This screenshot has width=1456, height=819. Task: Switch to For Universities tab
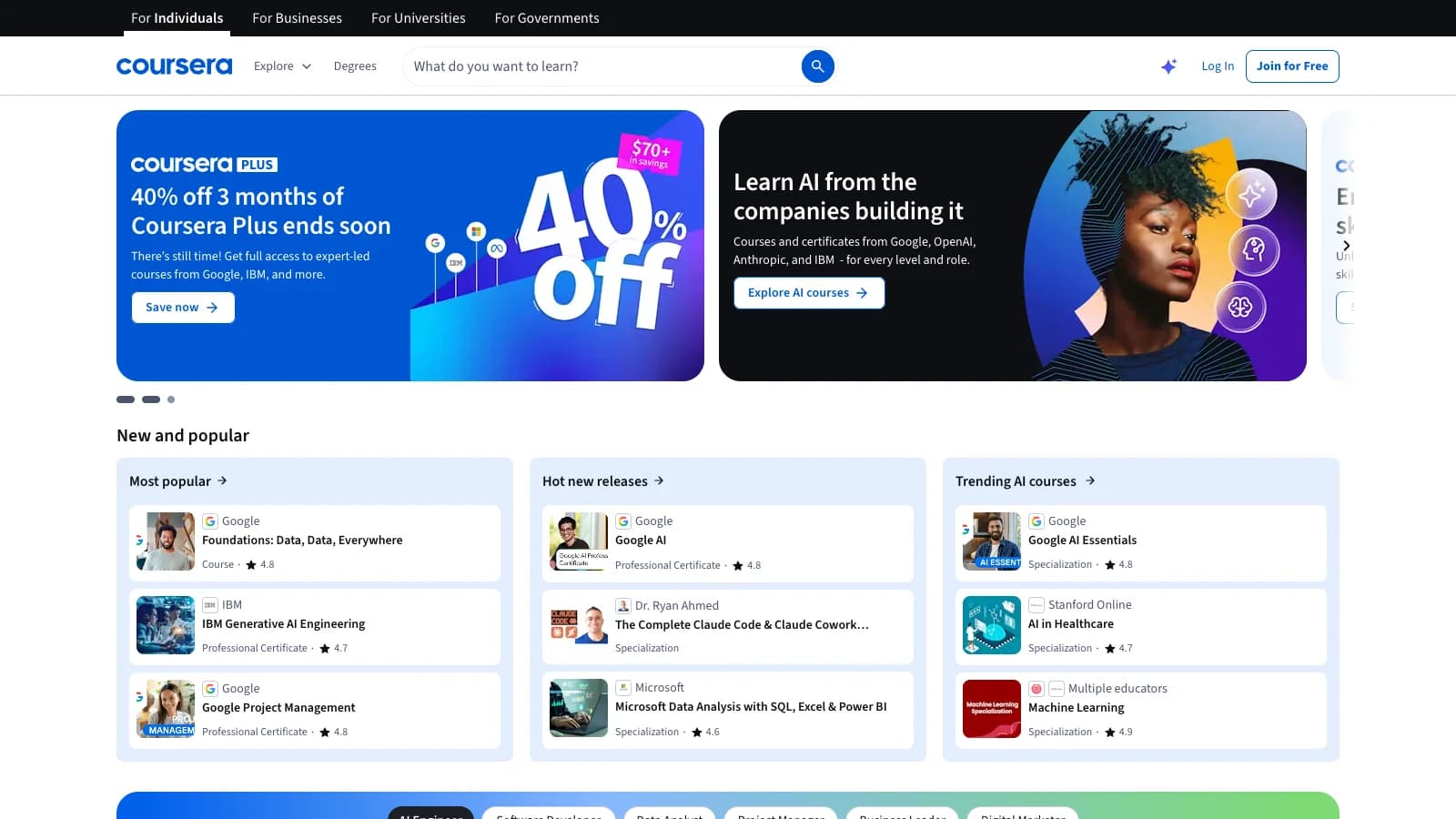418,18
